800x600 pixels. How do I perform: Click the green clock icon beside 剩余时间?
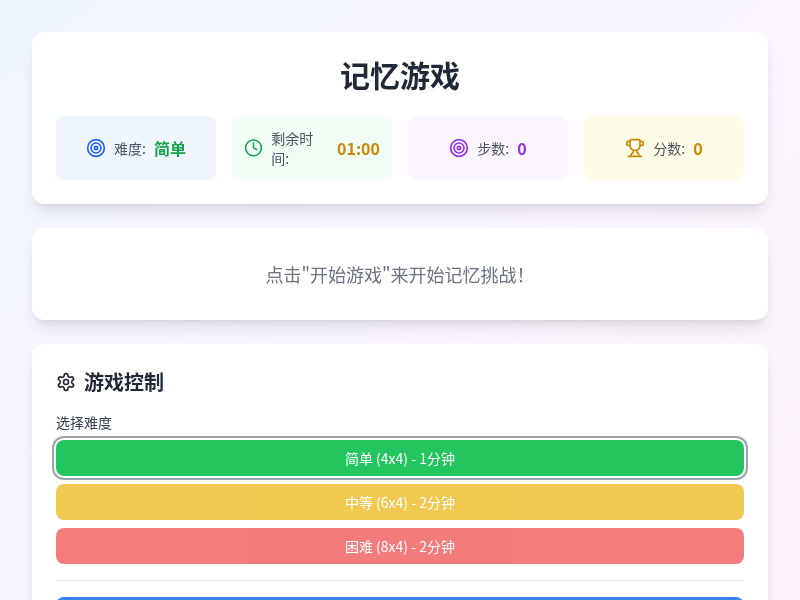point(254,148)
